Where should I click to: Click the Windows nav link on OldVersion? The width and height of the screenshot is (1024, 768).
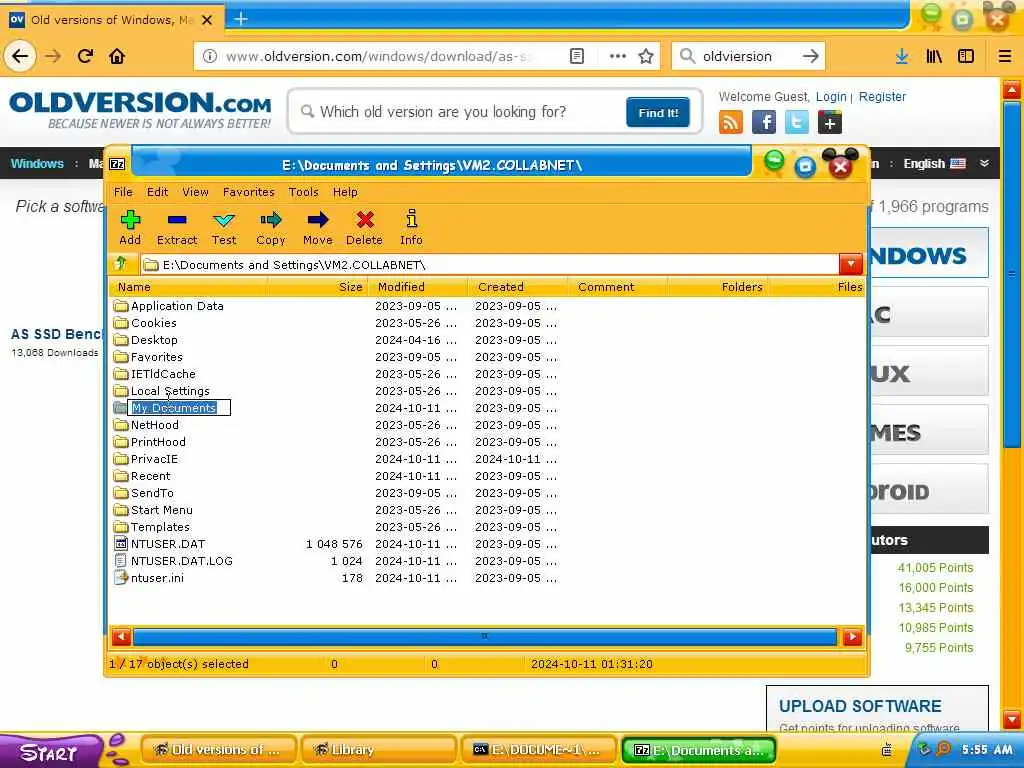click(x=37, y=163)
